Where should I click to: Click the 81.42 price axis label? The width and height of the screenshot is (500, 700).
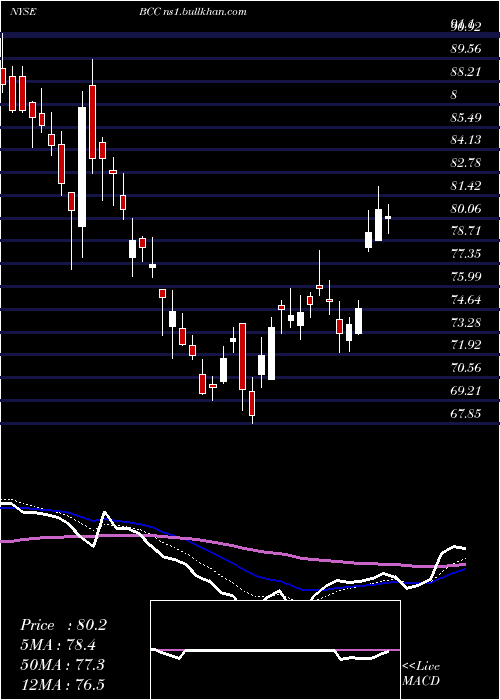[x=466, y=186]
